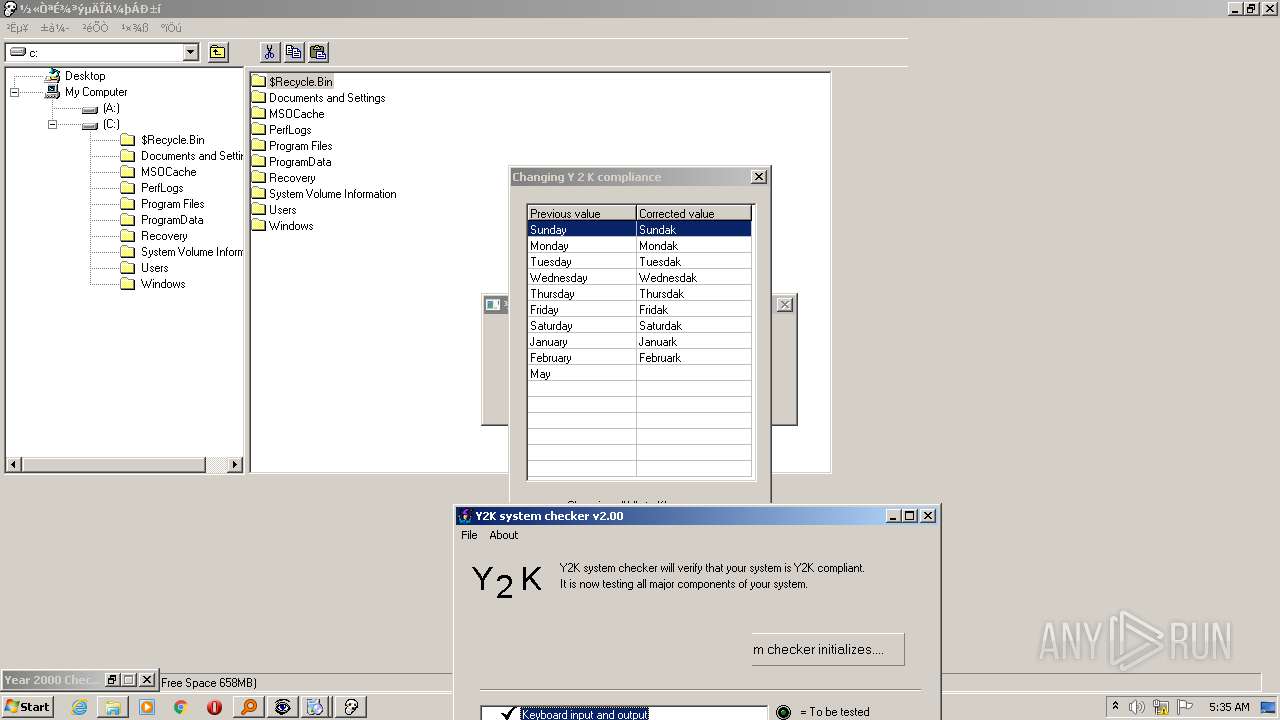Click tree panel horizontal scrollbar right arrow
The image size is (1280, 720).
coord(234,465)
